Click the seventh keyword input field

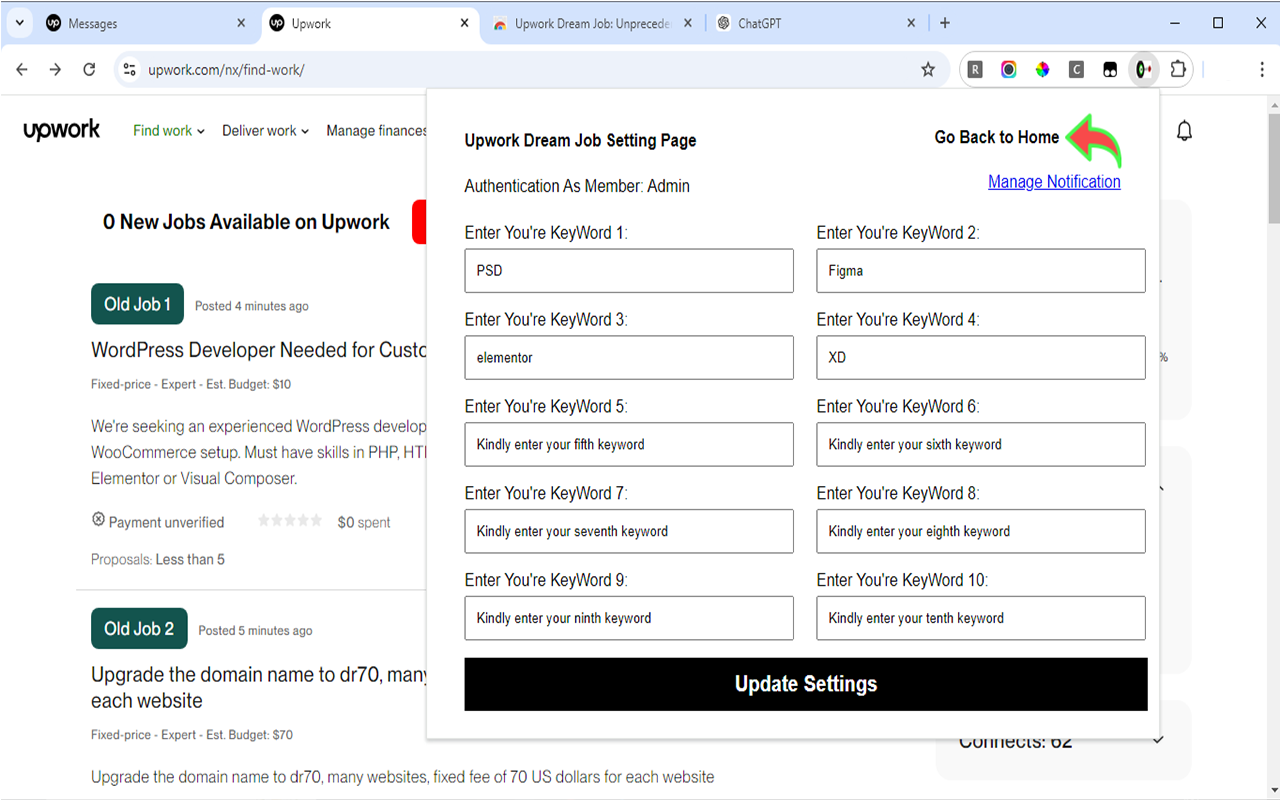pos(629,531)
